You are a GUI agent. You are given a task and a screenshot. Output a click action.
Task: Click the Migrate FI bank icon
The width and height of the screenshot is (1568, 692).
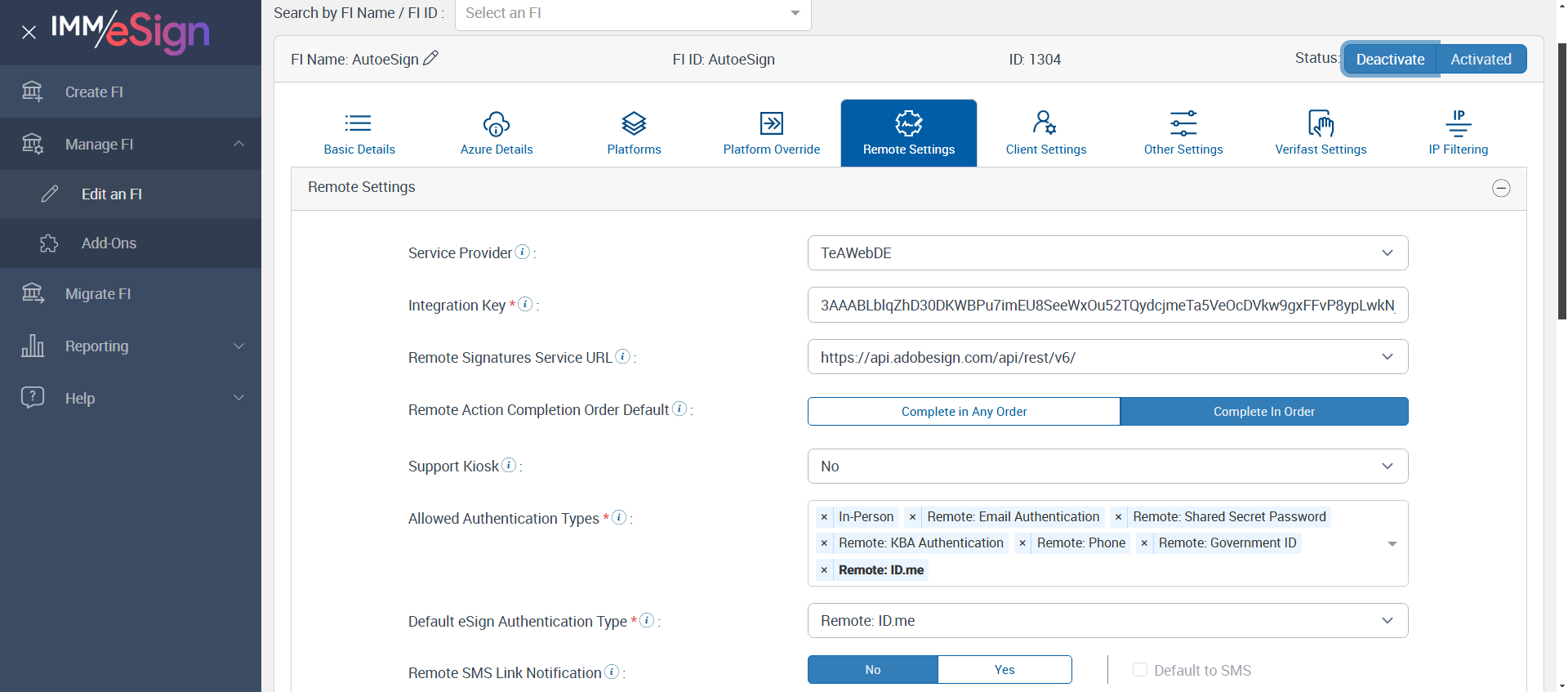click(33, 293)
